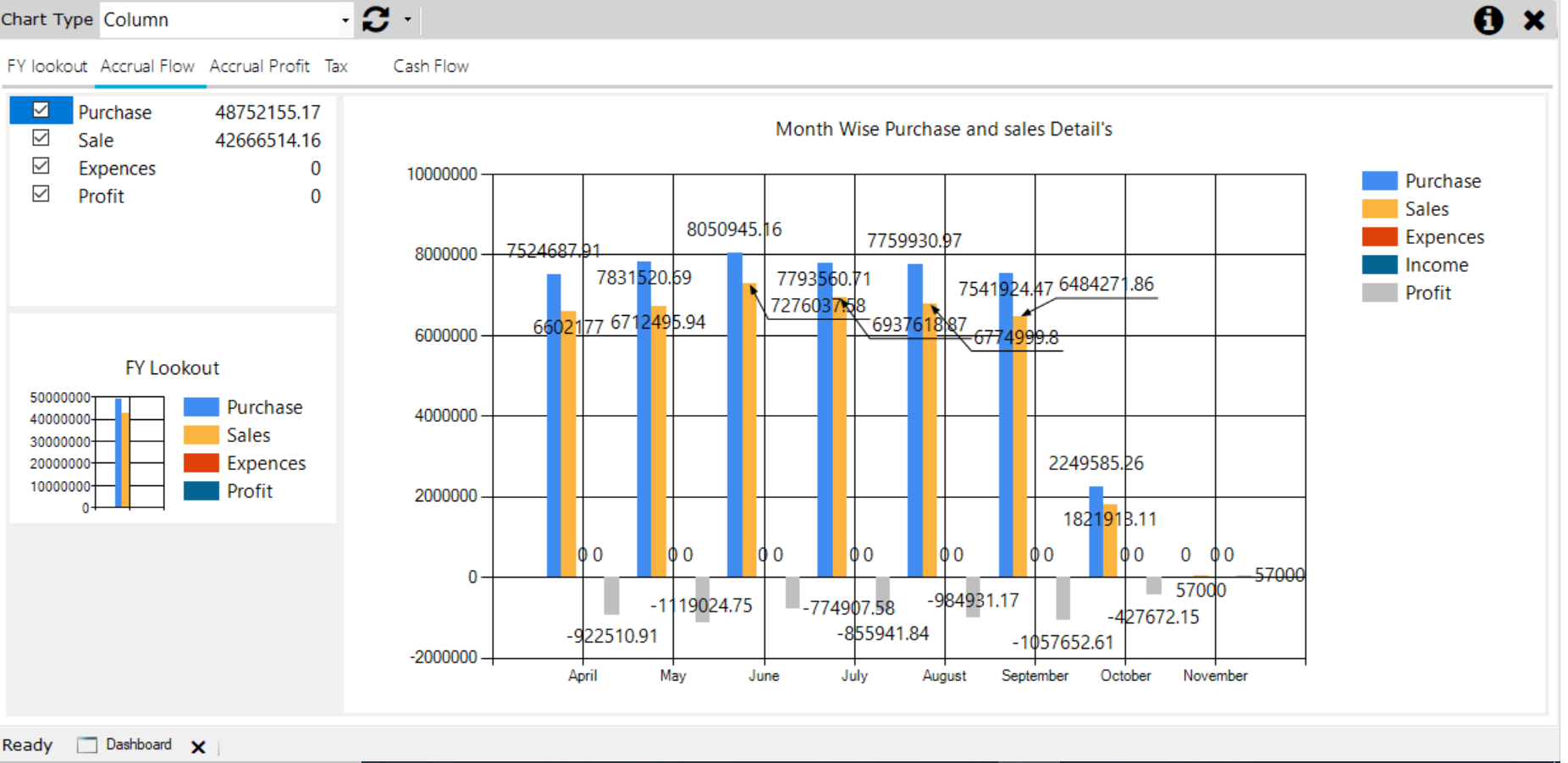Viewport: 1568px width, 763px height.
Task: Toggle the Expences checkbox
Action: [40, 166]
